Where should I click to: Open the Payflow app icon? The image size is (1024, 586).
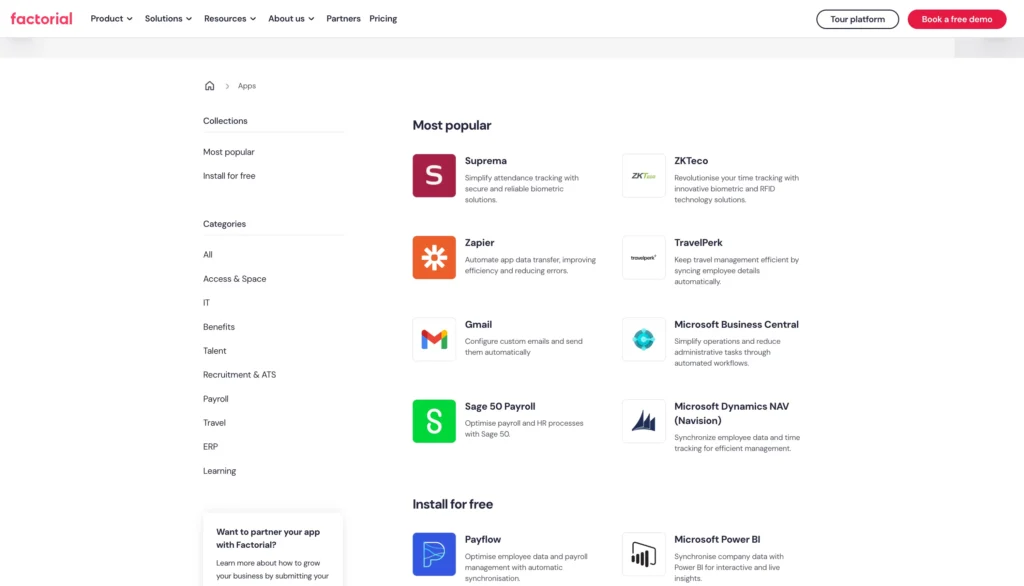tap(434, 554)
